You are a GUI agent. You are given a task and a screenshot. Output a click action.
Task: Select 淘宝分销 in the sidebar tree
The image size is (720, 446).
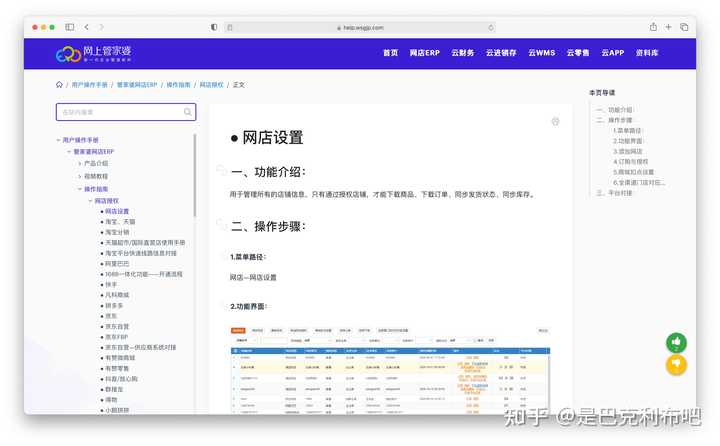(117, 232)
